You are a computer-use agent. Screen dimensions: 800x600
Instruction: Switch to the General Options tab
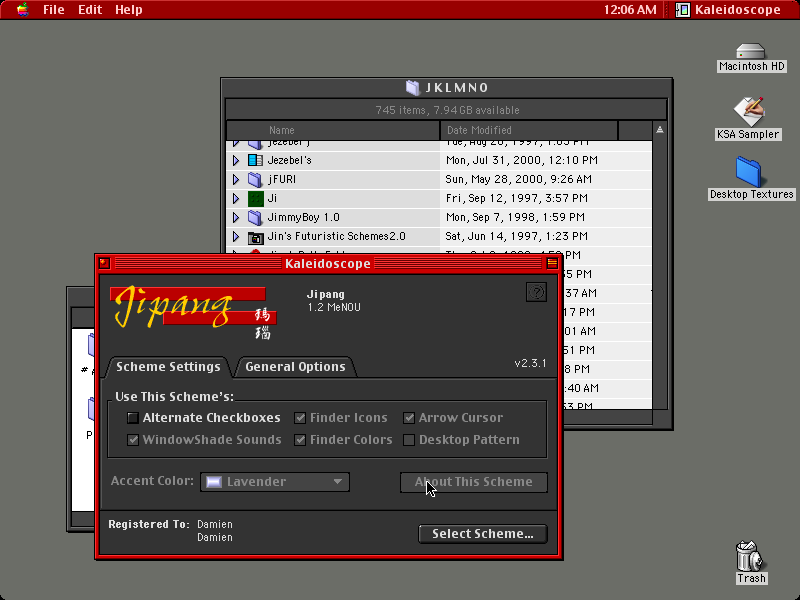(295, 367)
